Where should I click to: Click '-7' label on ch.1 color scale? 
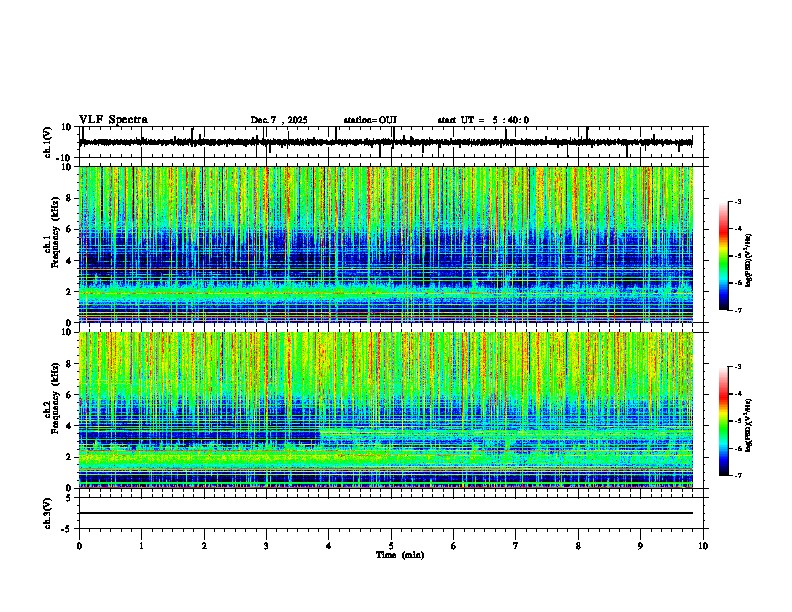tap(738, 310)
